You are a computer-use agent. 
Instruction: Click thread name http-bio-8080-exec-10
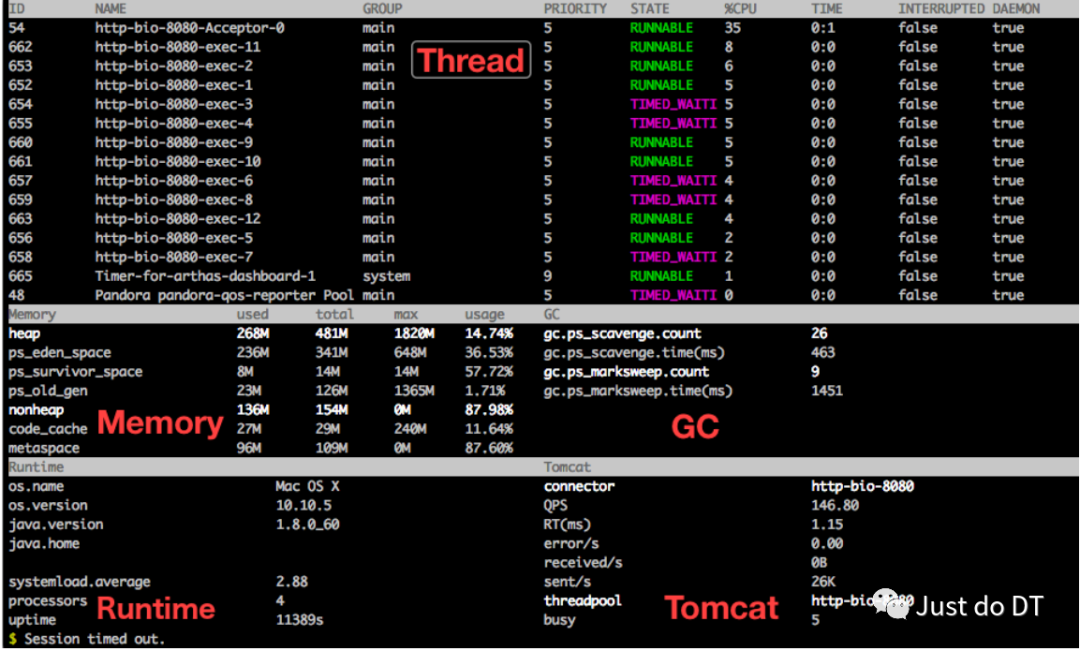178,162
